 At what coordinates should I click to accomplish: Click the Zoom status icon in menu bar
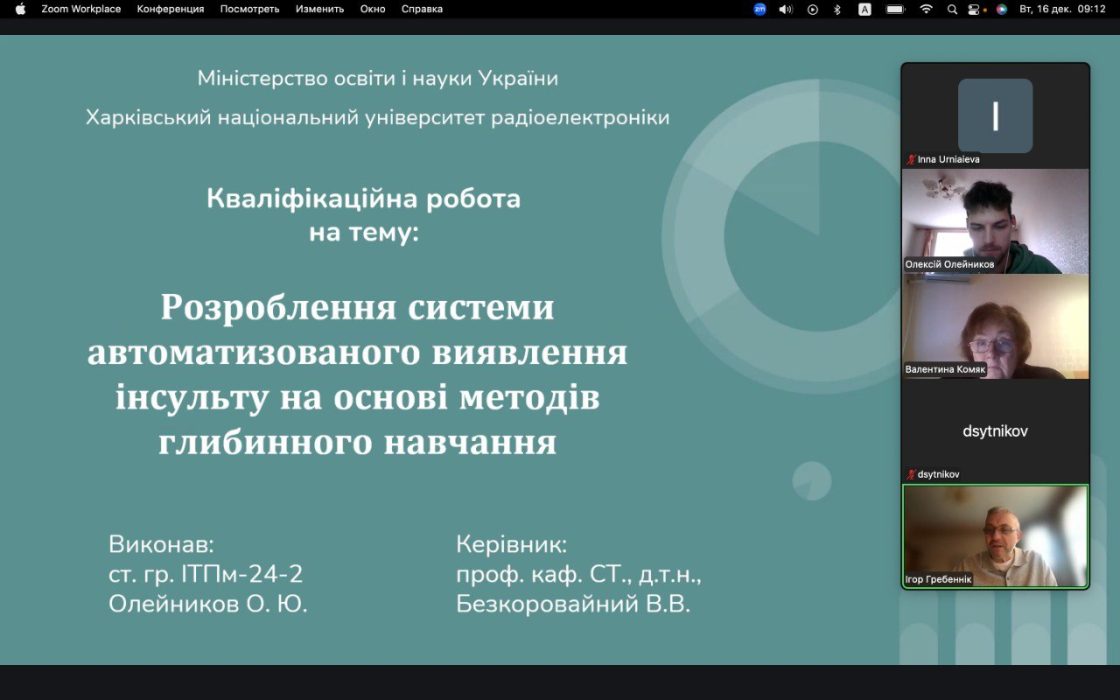760,9
